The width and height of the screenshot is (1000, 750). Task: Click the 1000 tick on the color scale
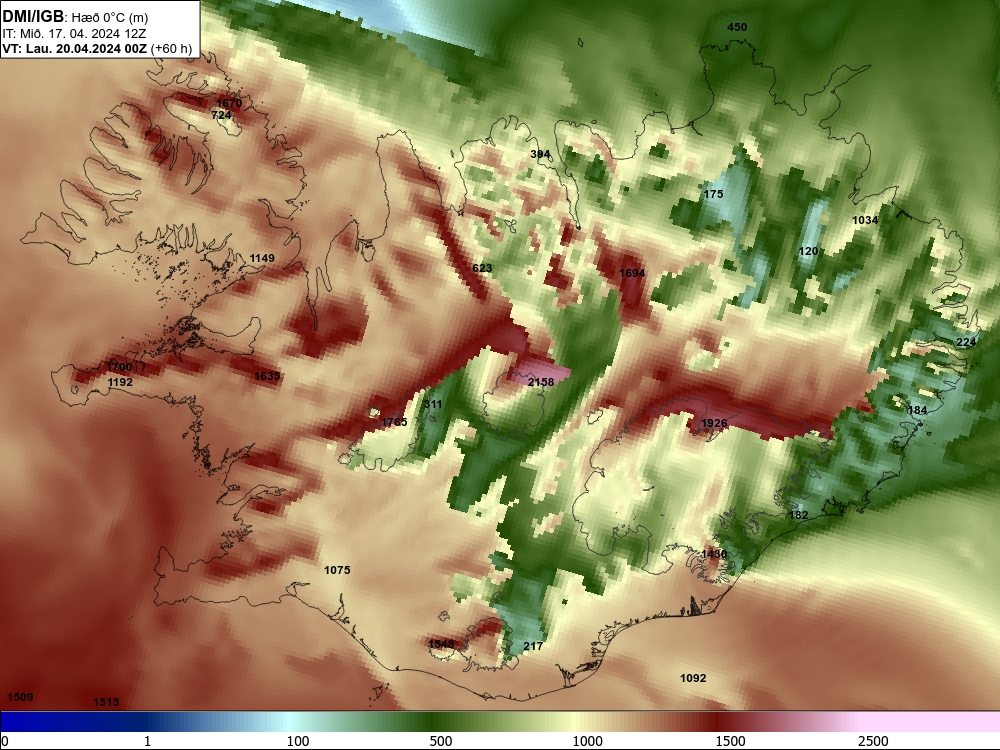587,740
